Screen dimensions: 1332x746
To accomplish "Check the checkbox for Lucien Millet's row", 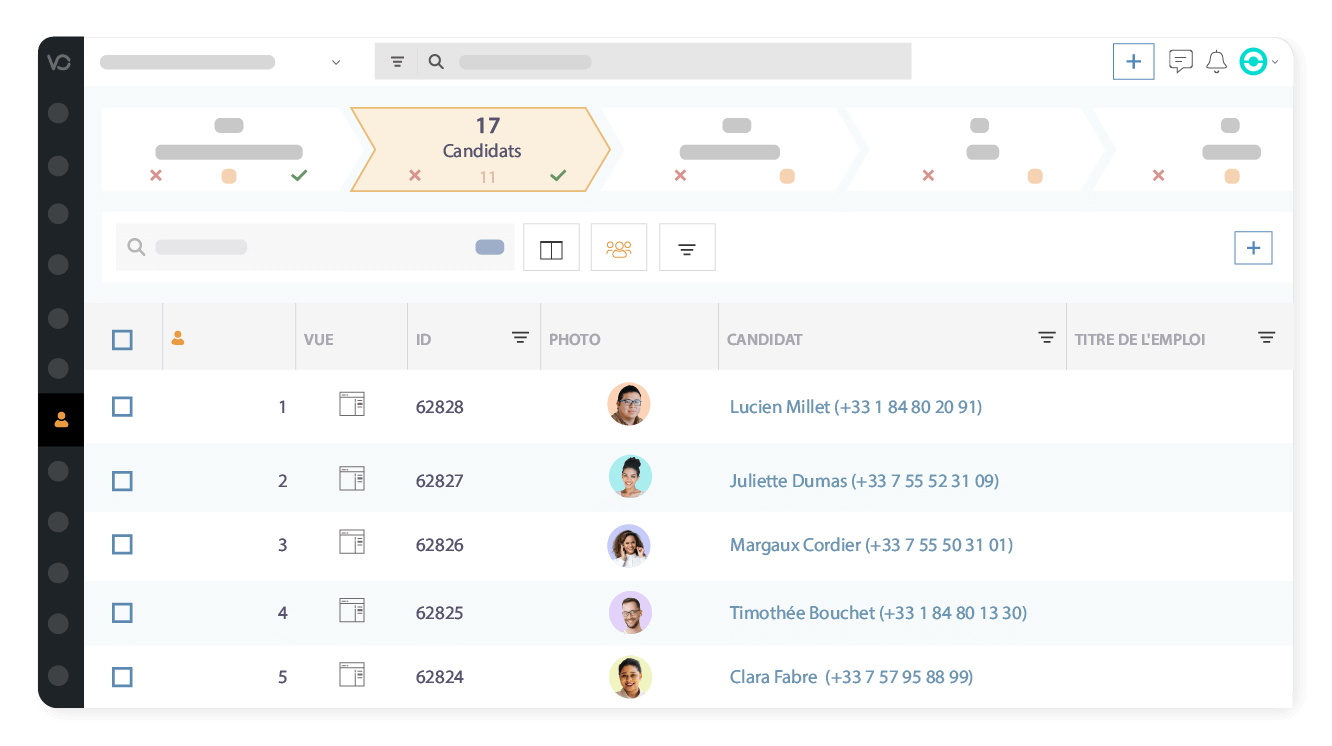I will 122,407.
